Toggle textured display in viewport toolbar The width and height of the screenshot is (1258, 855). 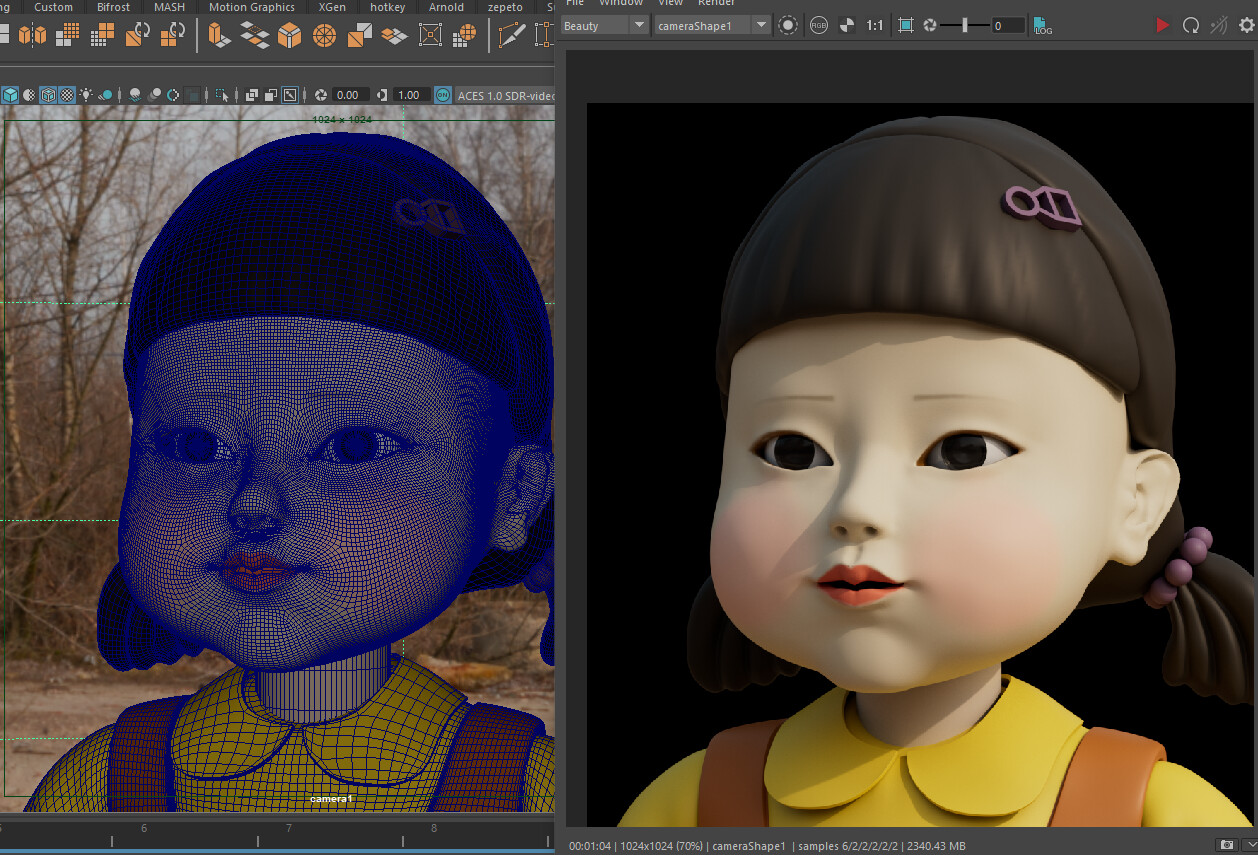(67, 95)
